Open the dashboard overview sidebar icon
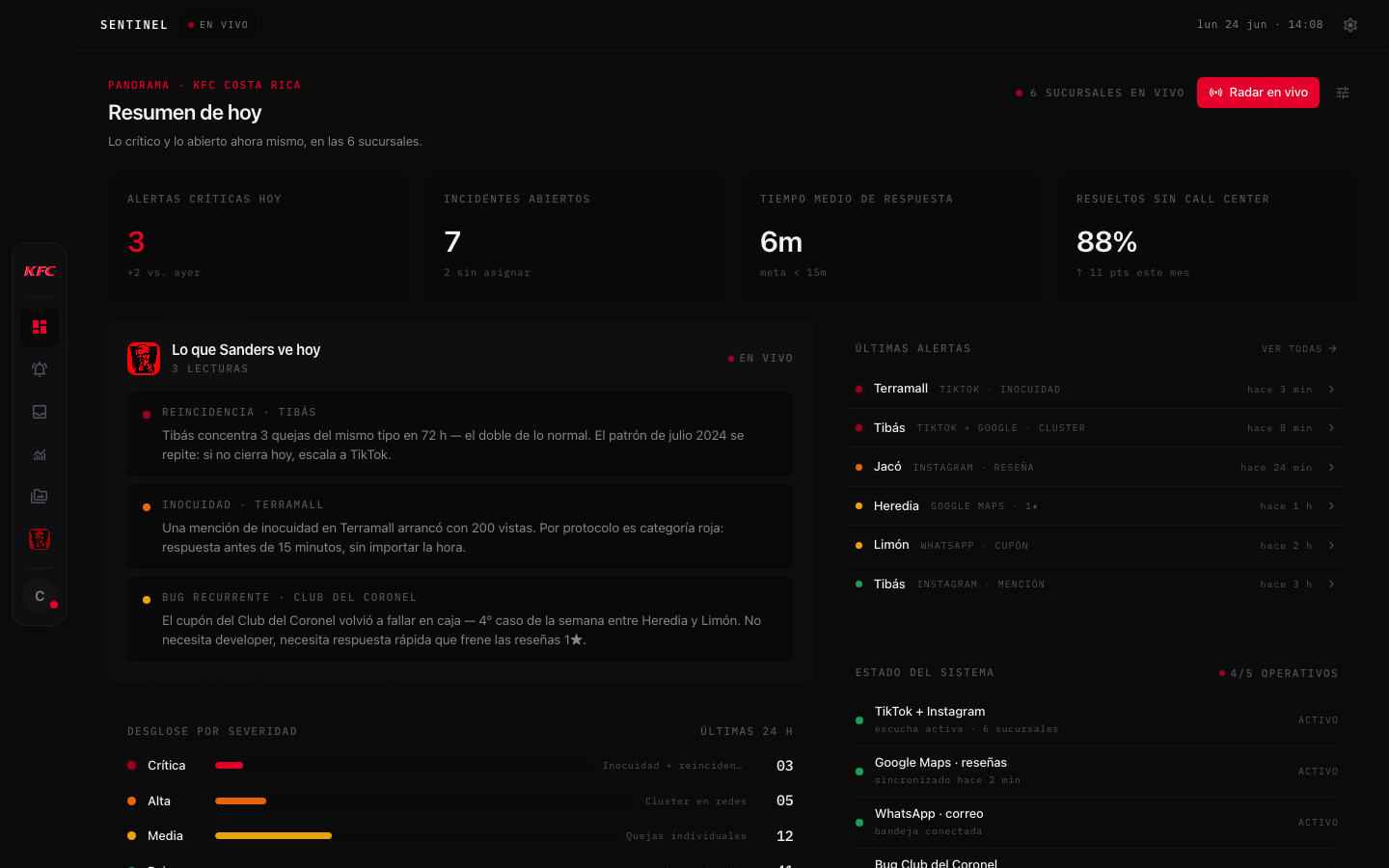Image resolution: width=1389 pixels, height=868 pixels. tap(40, 327)
